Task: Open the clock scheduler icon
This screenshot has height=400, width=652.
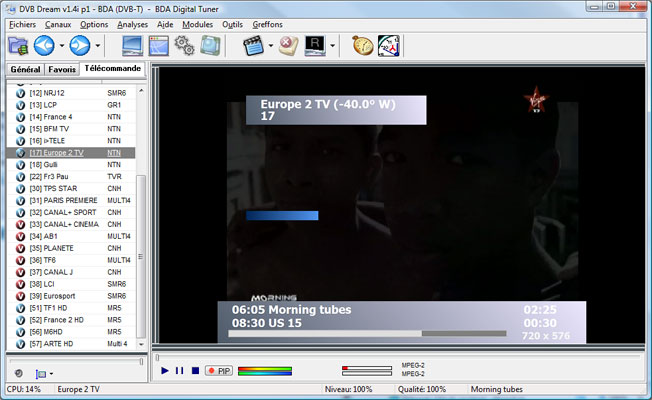Action: click(389, 46)
